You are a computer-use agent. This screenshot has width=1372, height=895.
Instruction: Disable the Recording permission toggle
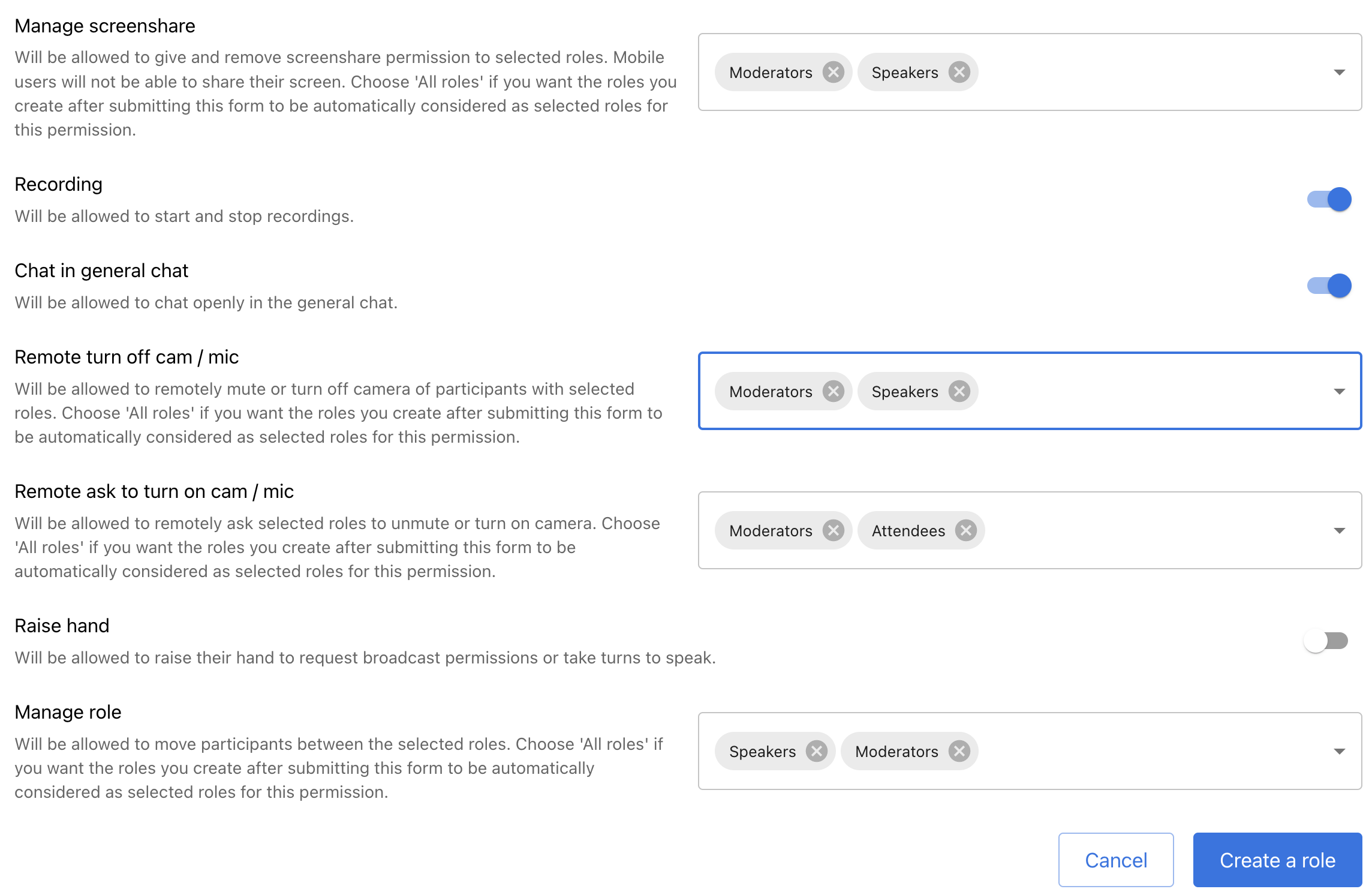click(x=1329, y=200)
